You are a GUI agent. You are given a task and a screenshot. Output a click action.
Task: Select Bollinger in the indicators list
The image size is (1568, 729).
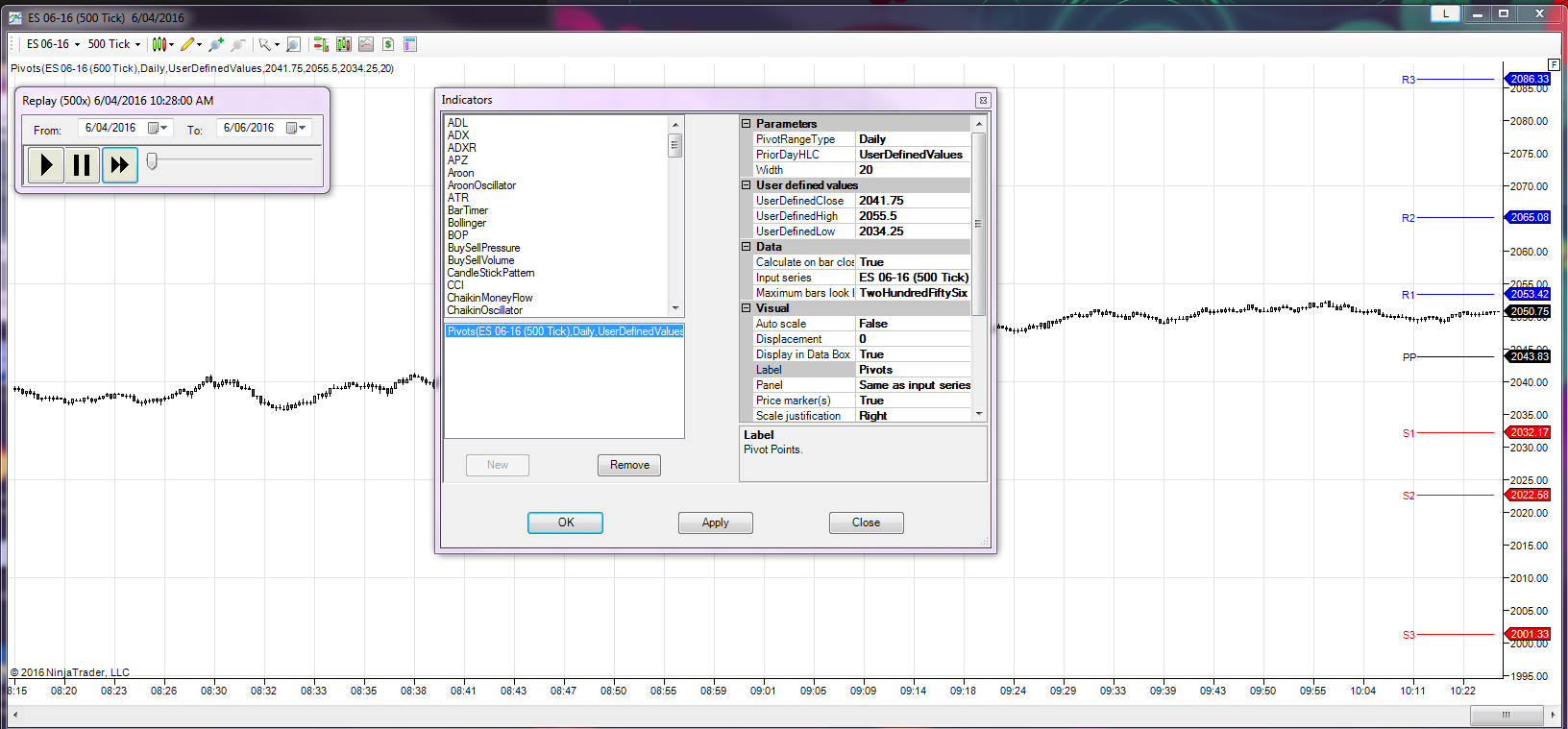[467, 223]
